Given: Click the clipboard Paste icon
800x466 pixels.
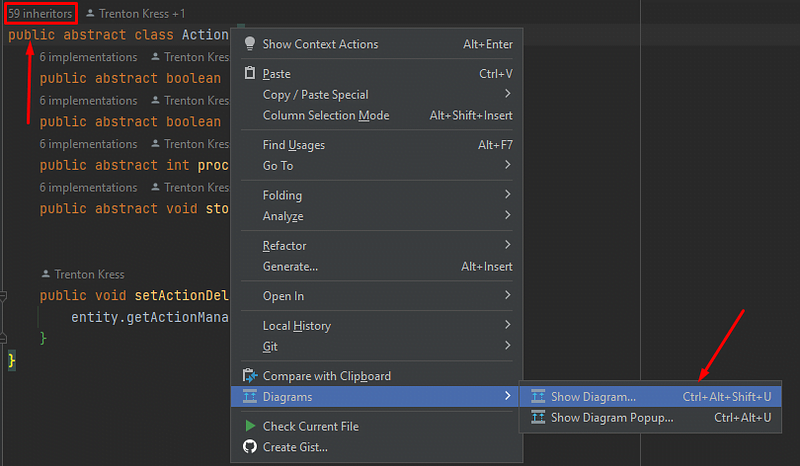Looking at the screenshot, I should pyautogui.click(x=249, y=73).
